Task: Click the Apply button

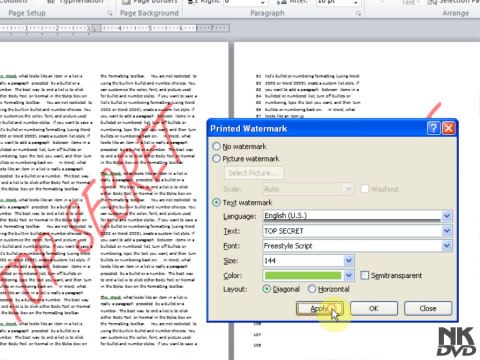Action: (319, 308)
